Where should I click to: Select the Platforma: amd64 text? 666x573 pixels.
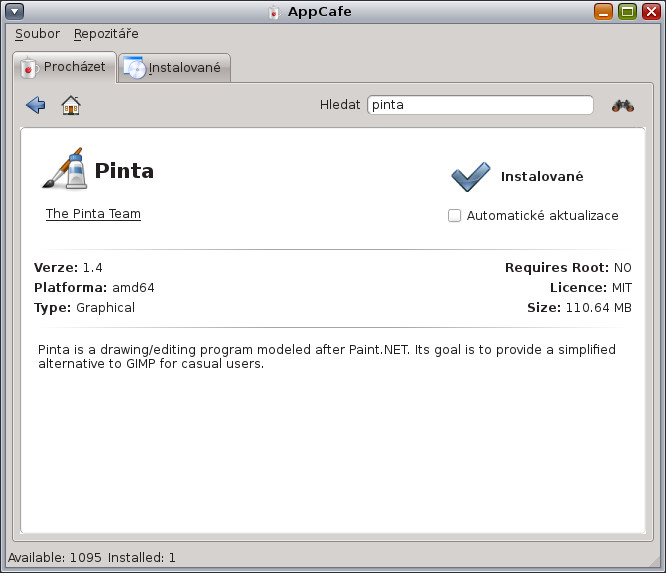point(94,288)
